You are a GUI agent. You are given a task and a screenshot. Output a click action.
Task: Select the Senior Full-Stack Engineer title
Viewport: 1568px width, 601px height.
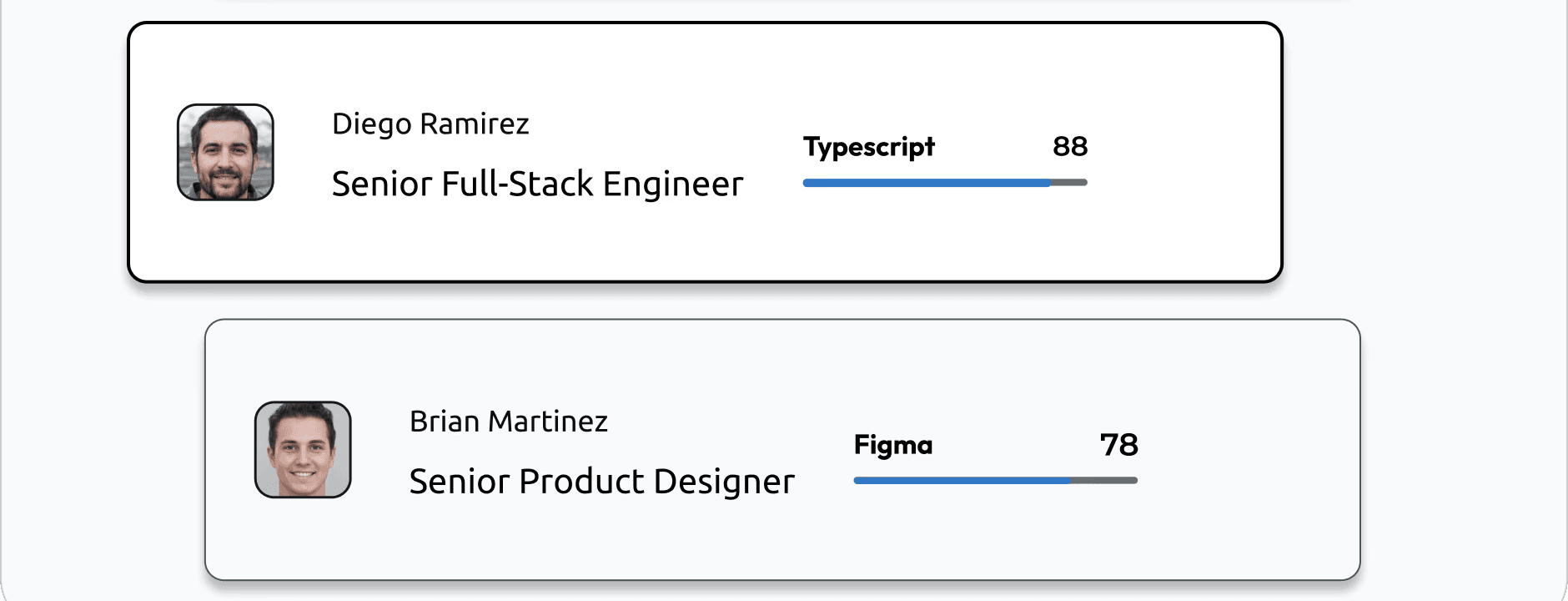(x=537, y=184)
